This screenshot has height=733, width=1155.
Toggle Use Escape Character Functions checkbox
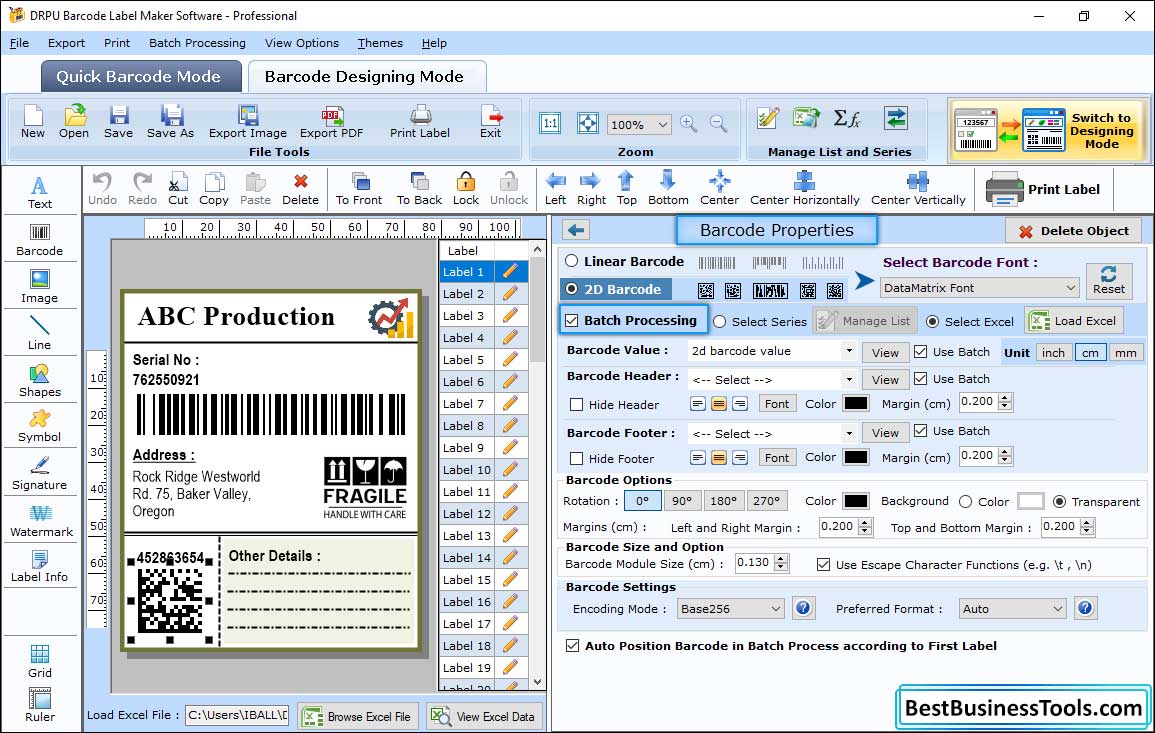[x=824, y=565]
